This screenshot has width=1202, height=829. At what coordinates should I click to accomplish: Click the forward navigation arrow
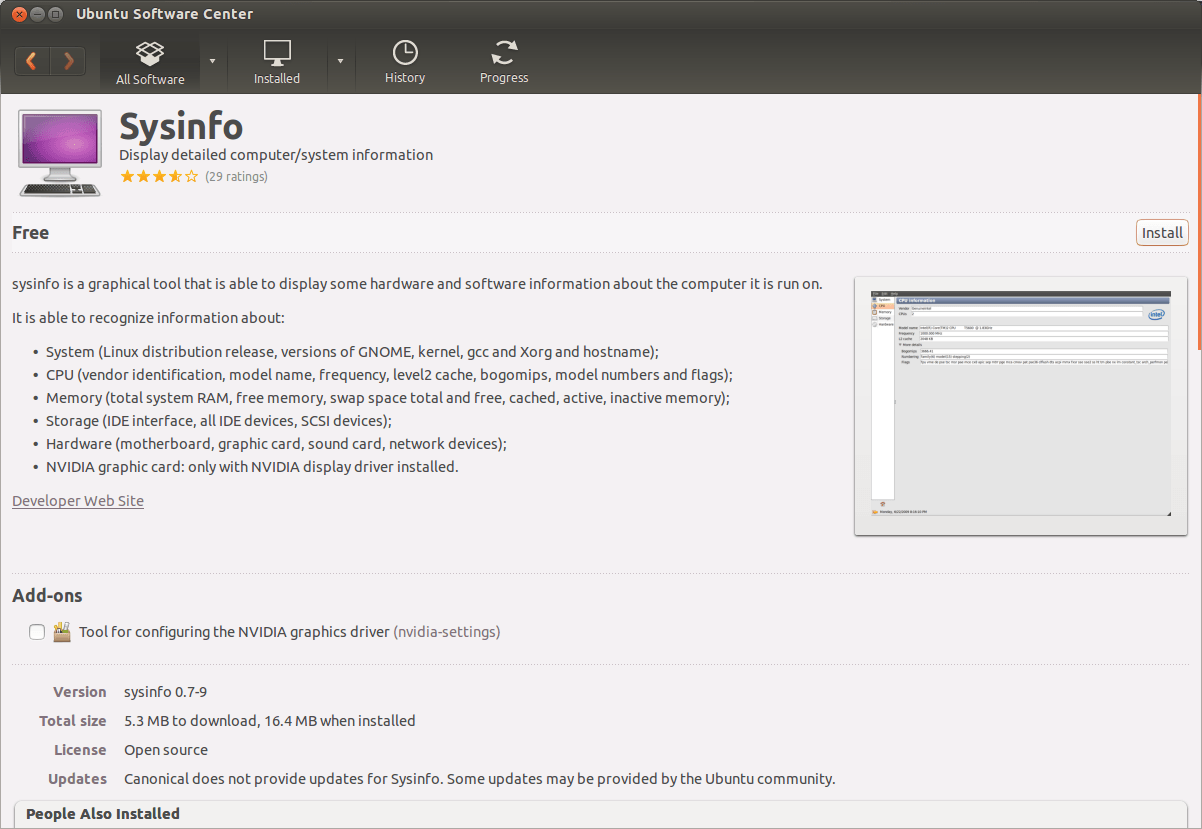point(68,61)
